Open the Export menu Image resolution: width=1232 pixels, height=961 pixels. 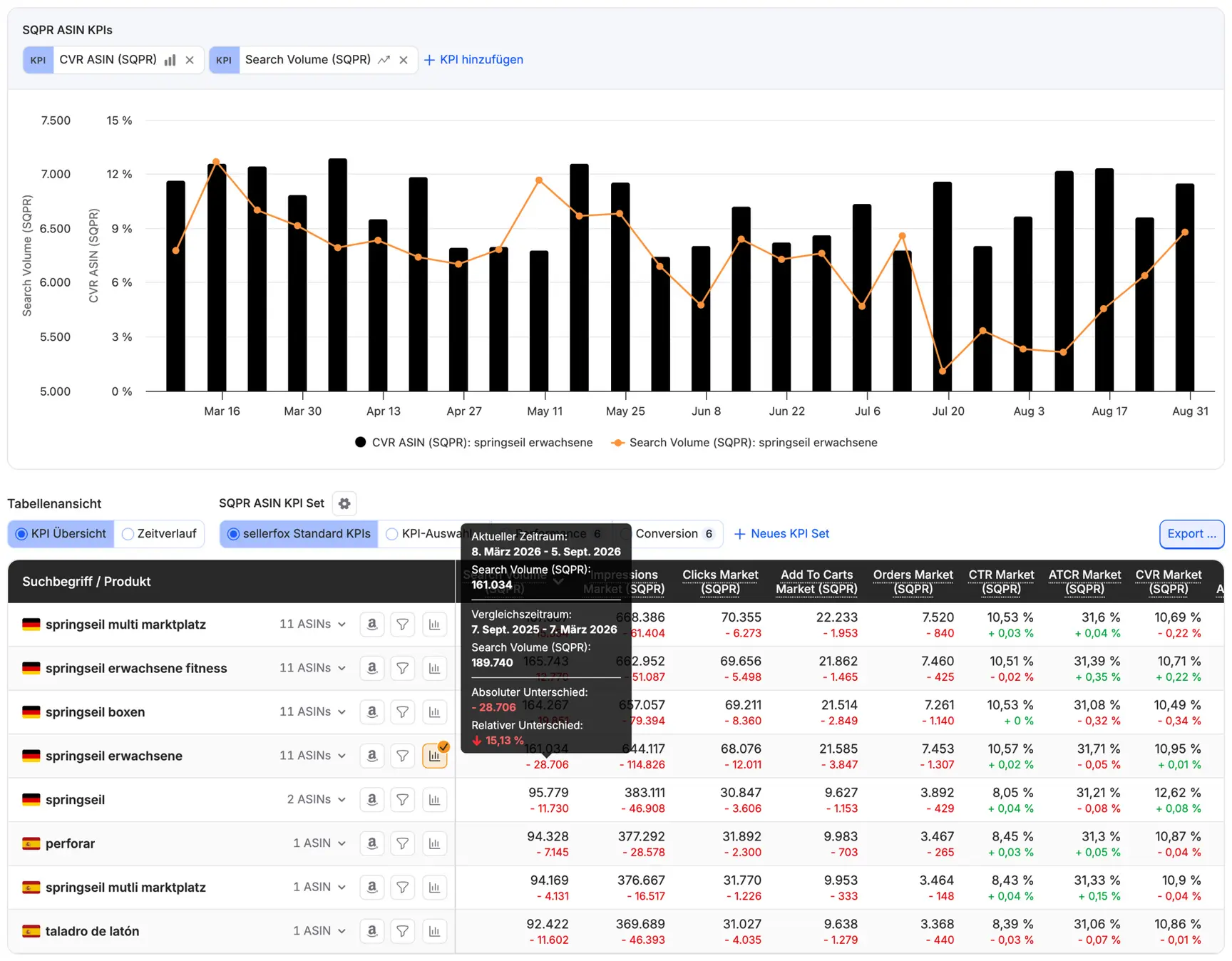(x=1191, y=534)
